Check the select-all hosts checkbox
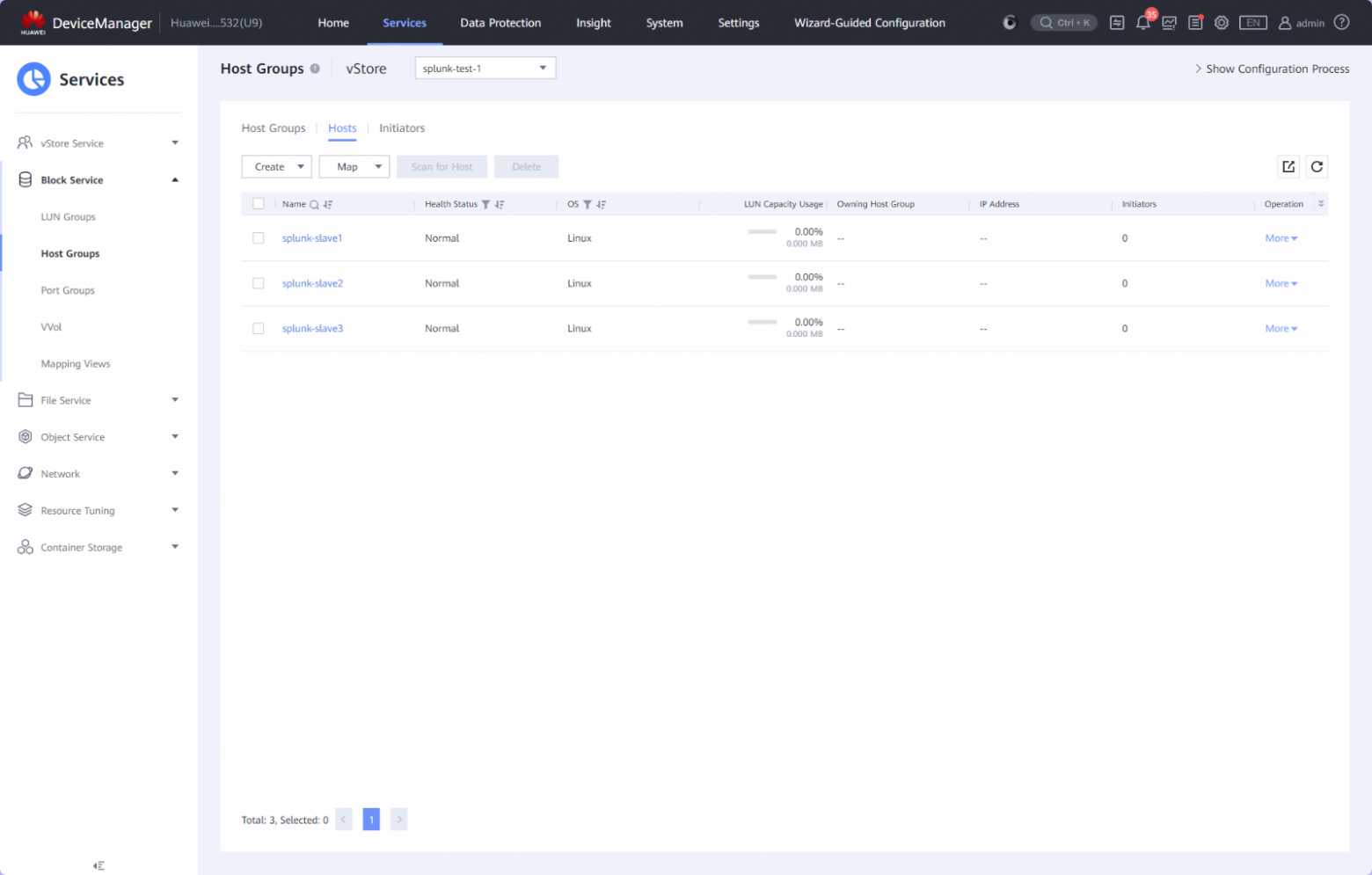Screen dimensions: 1372x875 coord(259,204)
